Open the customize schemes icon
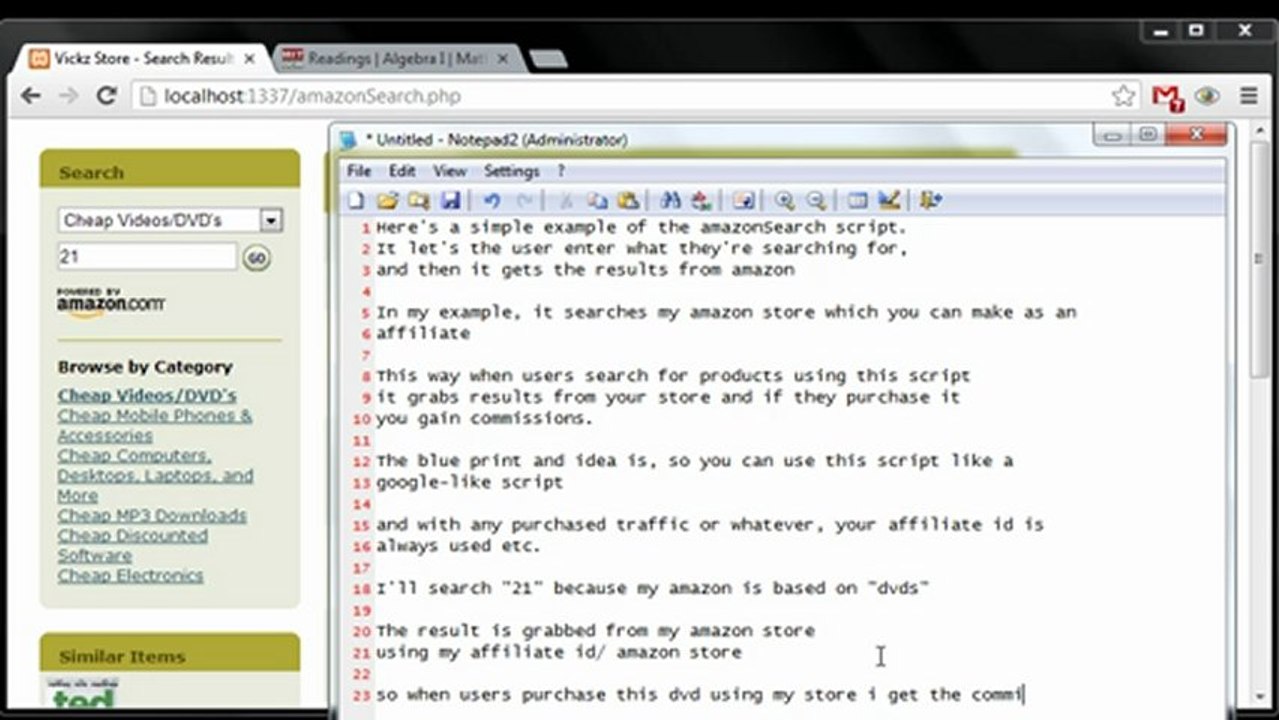Viewport: 1279px width, 720px height. coord(889,201)
